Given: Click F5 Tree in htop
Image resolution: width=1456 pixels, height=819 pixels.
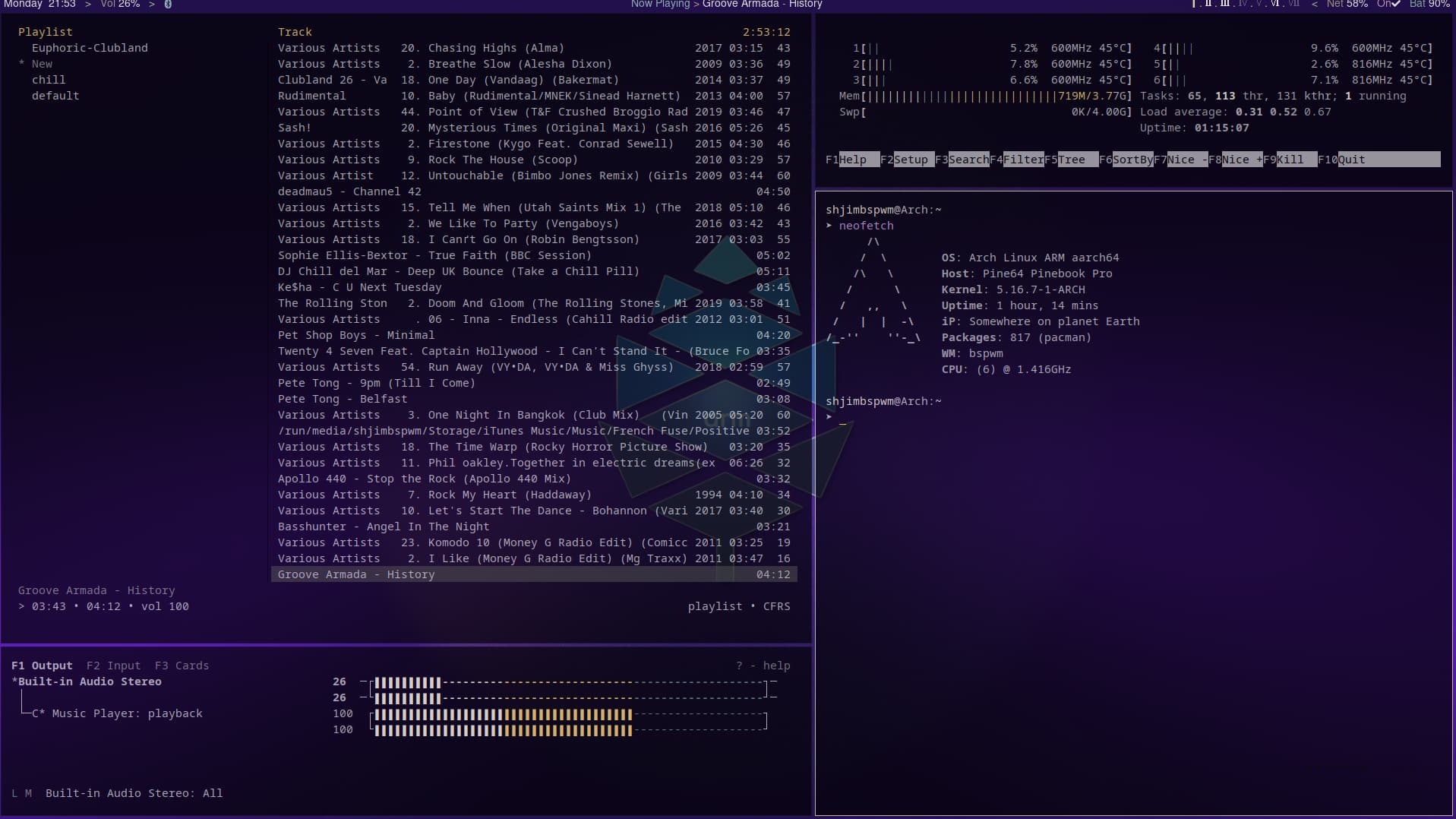Looking at the screenshot, I should point(1071,160).
